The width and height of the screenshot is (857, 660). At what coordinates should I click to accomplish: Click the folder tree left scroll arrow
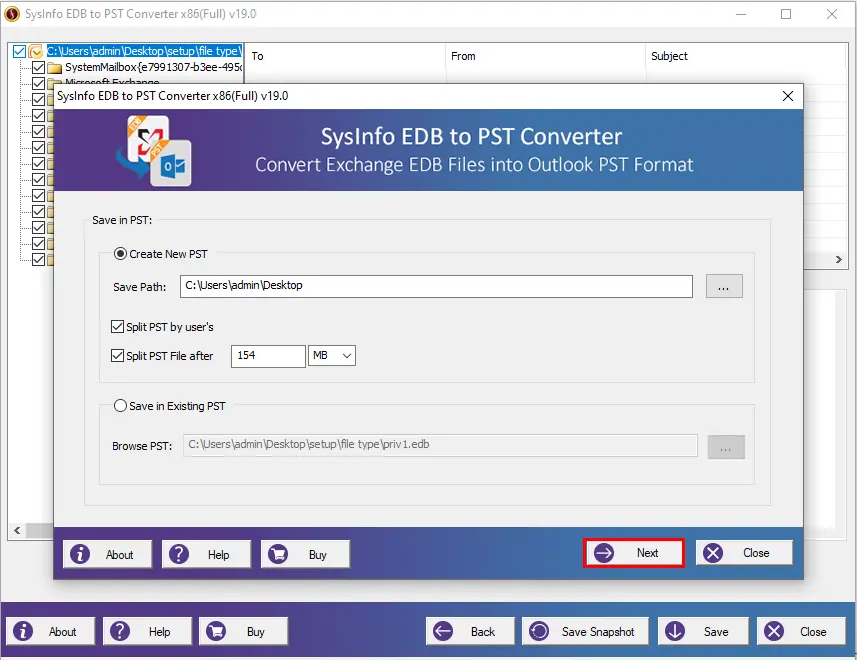pyautogui.click(x=17, y=530)
